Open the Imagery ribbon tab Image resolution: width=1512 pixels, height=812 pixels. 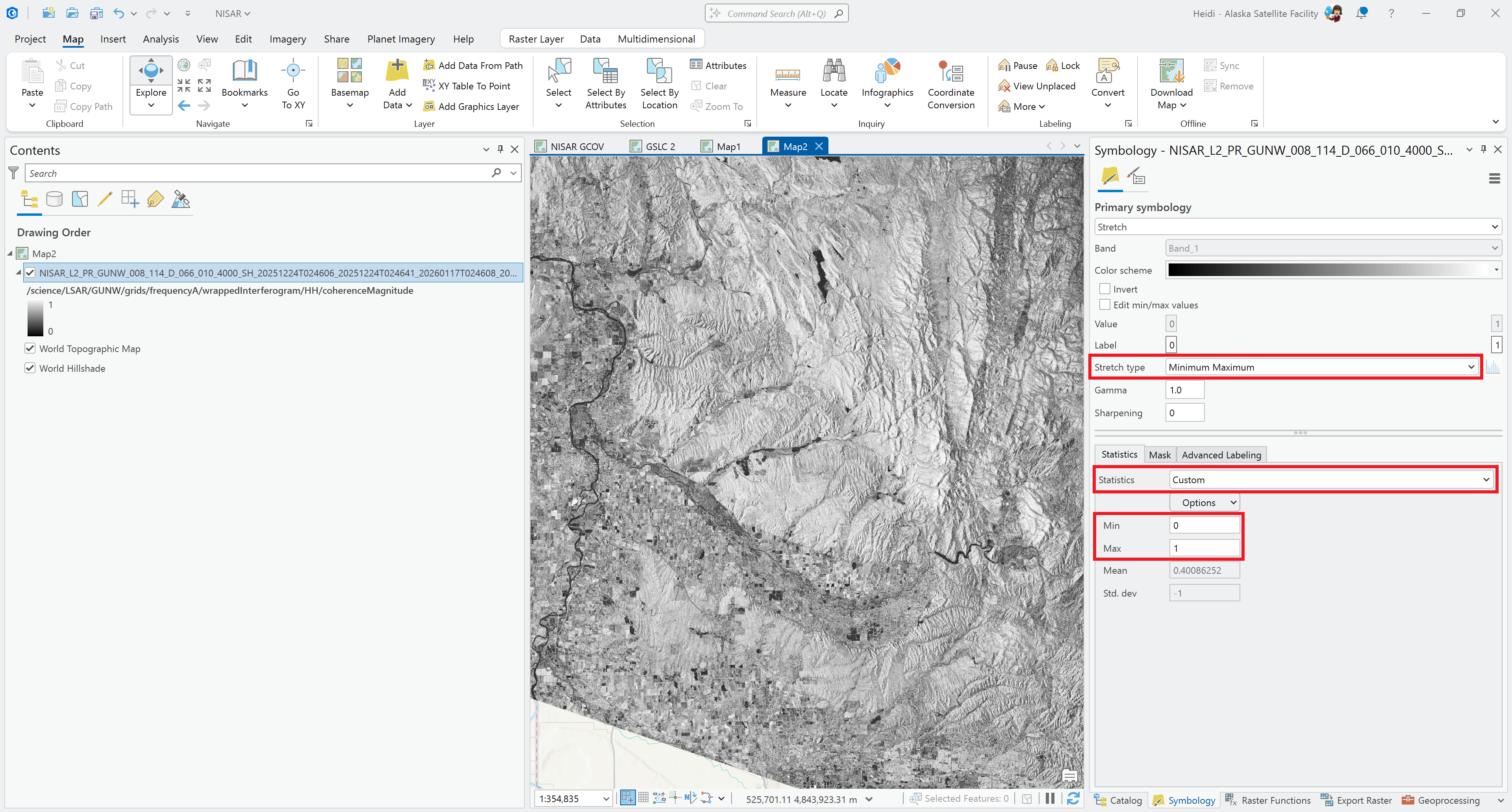tap(287, 39)
